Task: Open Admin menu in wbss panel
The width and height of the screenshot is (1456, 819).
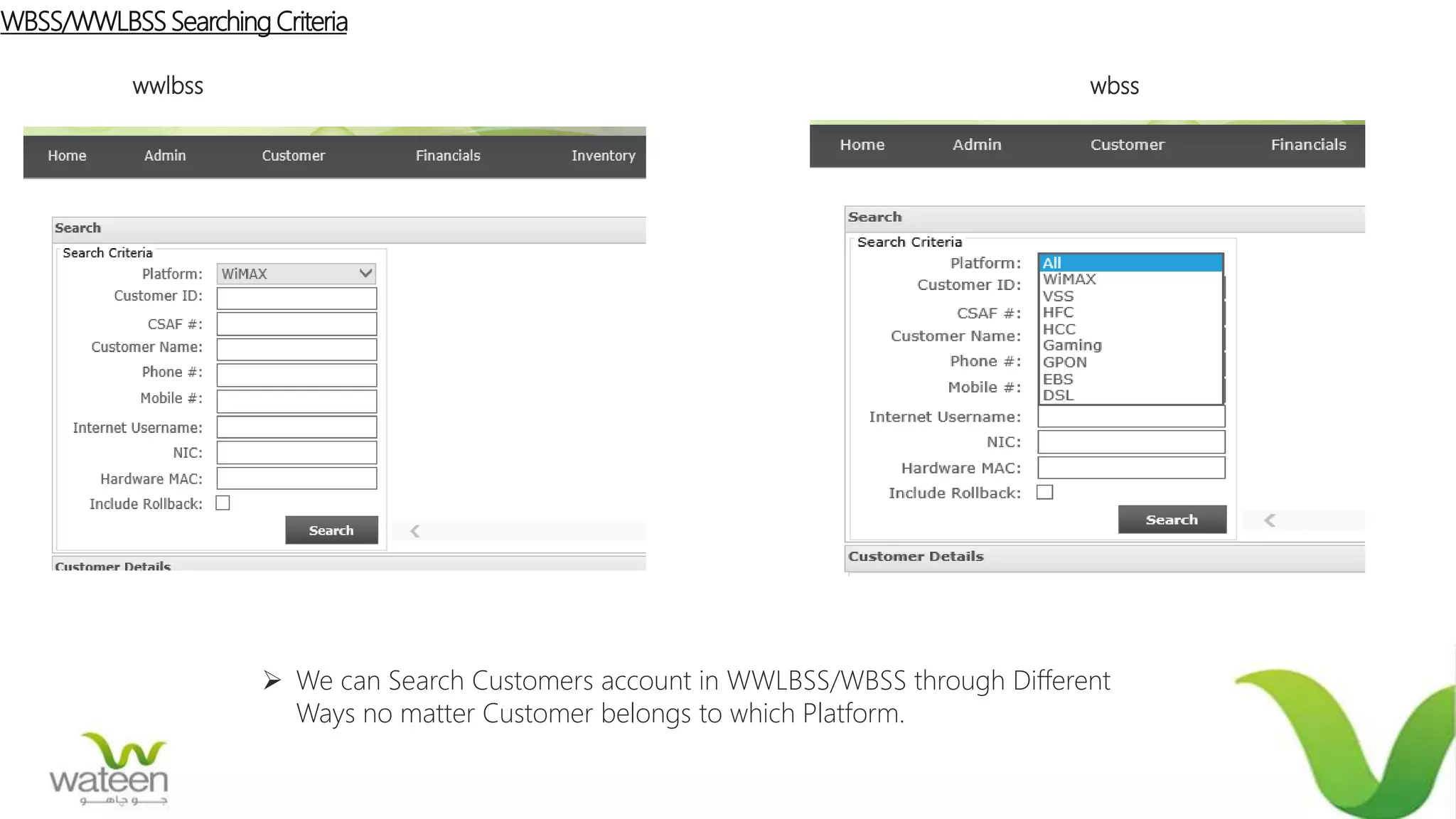Action: coord(977,145)
